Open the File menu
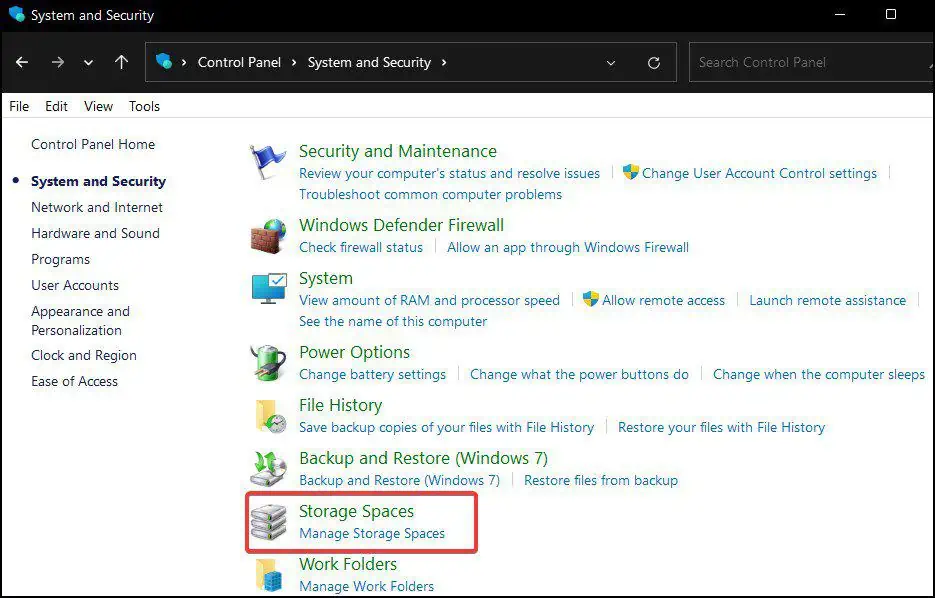This screenshot has height=598, width=935. (x=19, y=106)
